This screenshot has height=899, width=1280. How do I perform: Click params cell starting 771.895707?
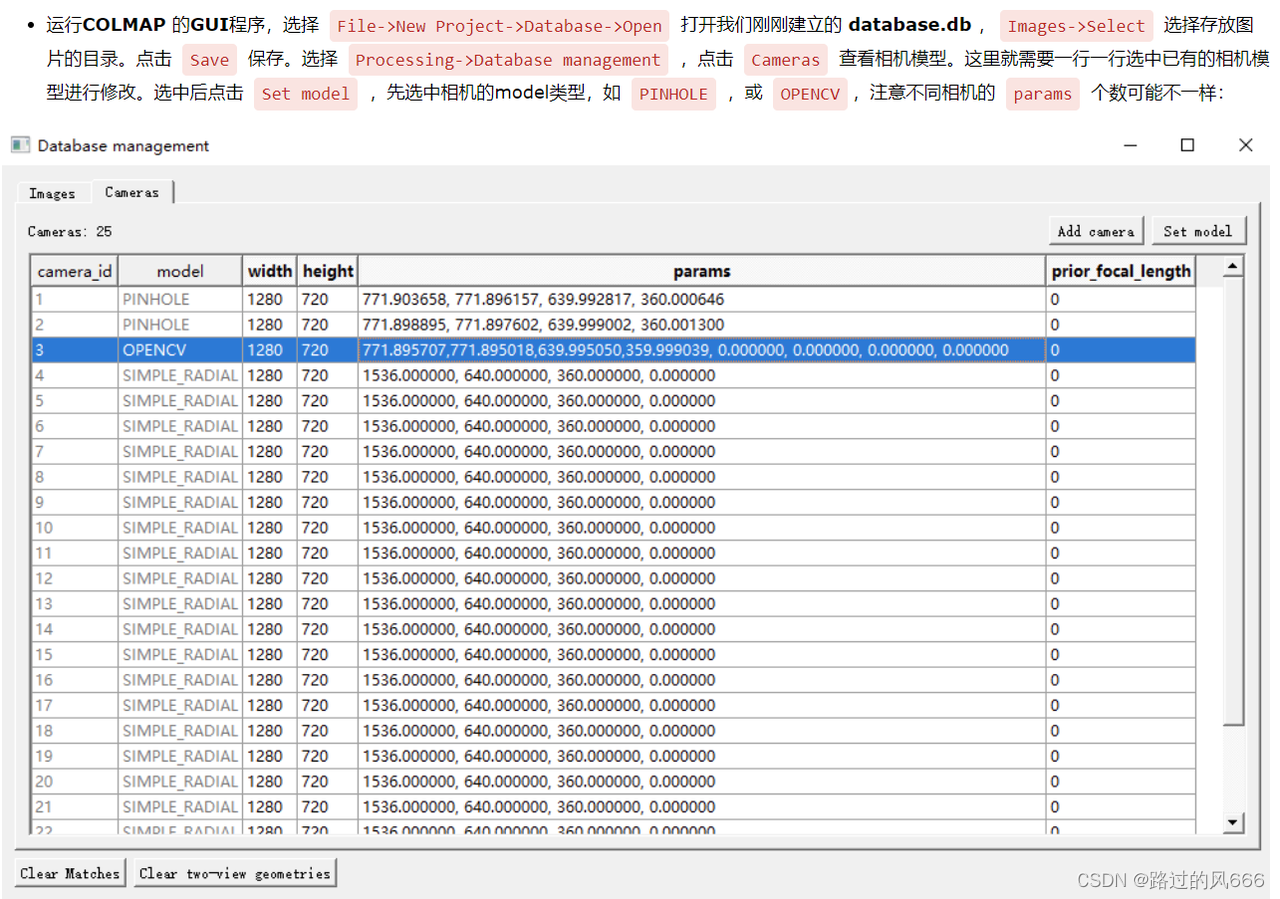[702, 350]
